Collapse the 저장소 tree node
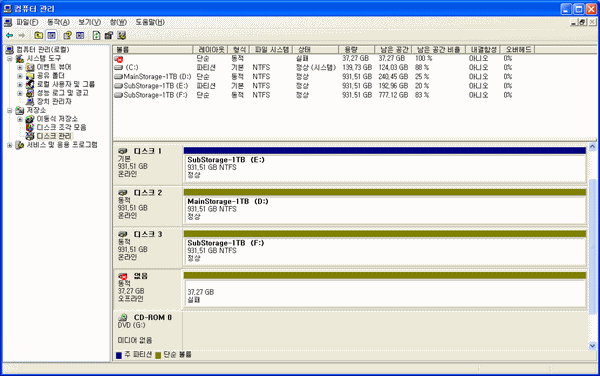600x376 pixels. [x=10, y=111]
